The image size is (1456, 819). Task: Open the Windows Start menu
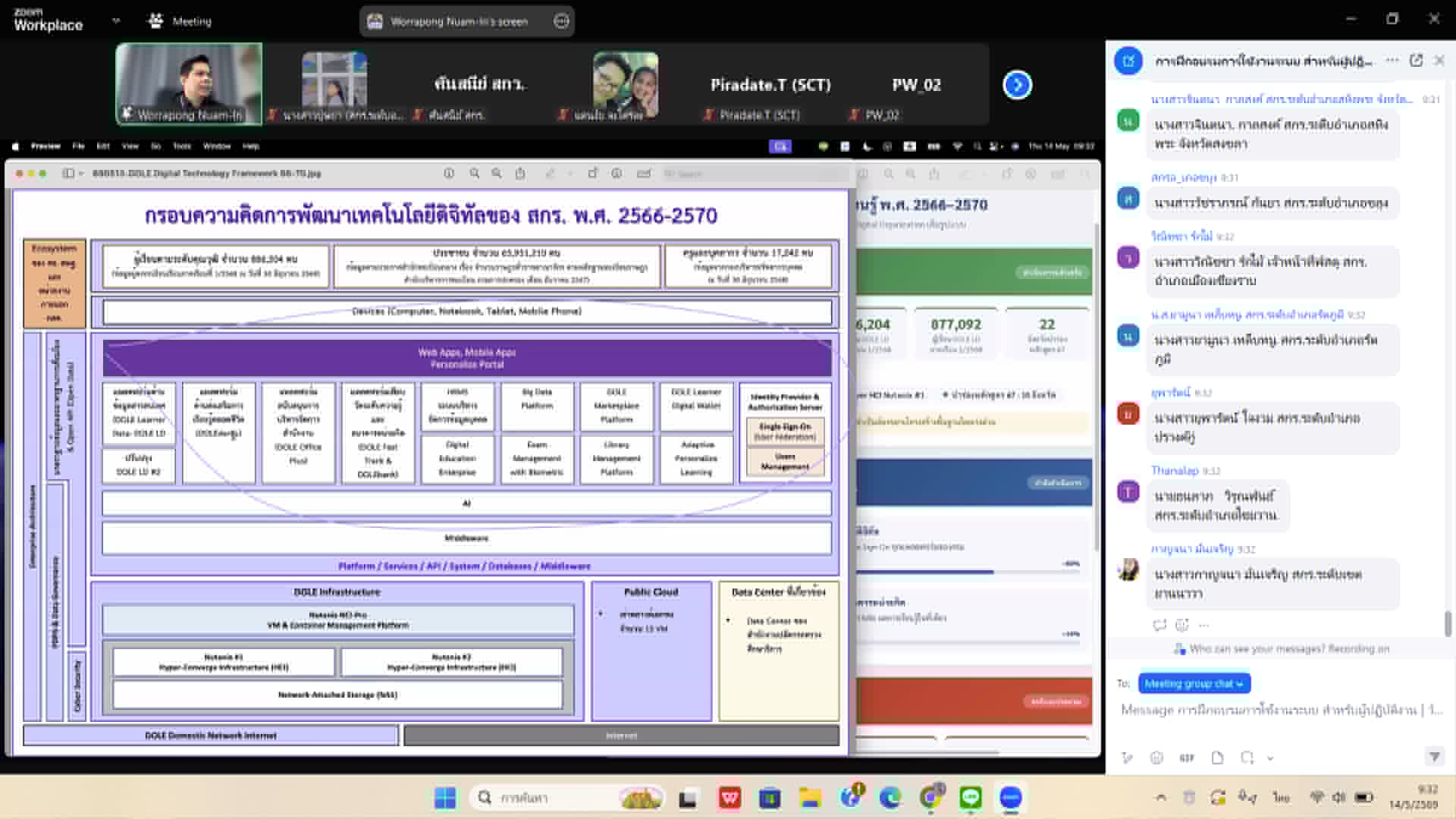point(445,798)
